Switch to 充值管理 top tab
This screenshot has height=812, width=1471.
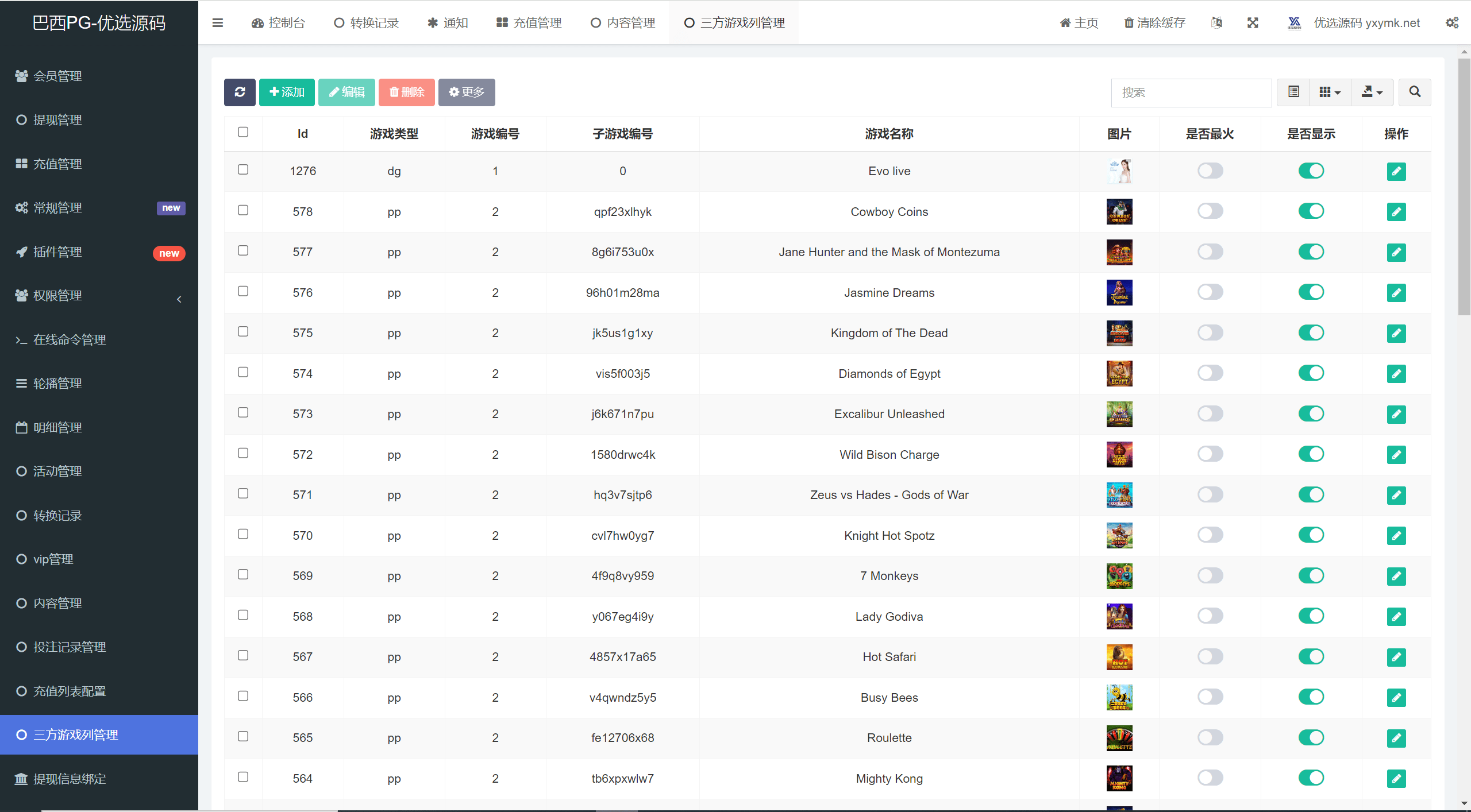(529, 23)
